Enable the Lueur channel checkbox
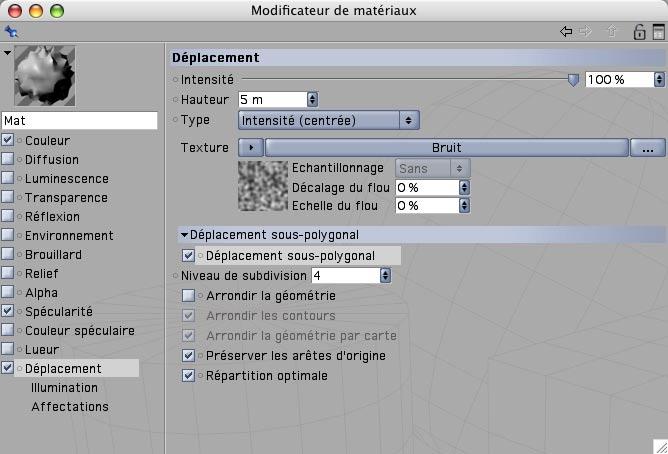The width and height of the screenshot is (668, 454). (8, 349)
